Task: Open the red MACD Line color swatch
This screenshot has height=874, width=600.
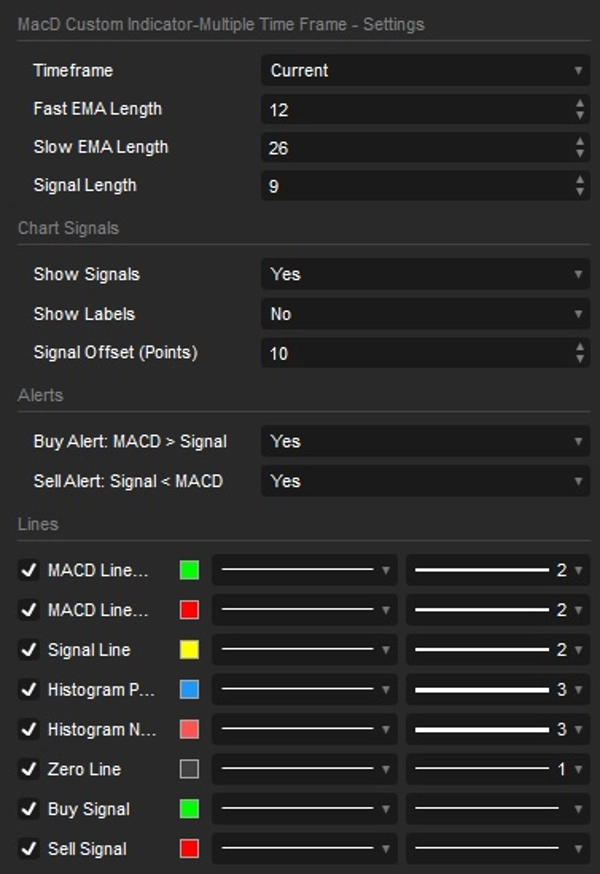Action: [188, 610]
